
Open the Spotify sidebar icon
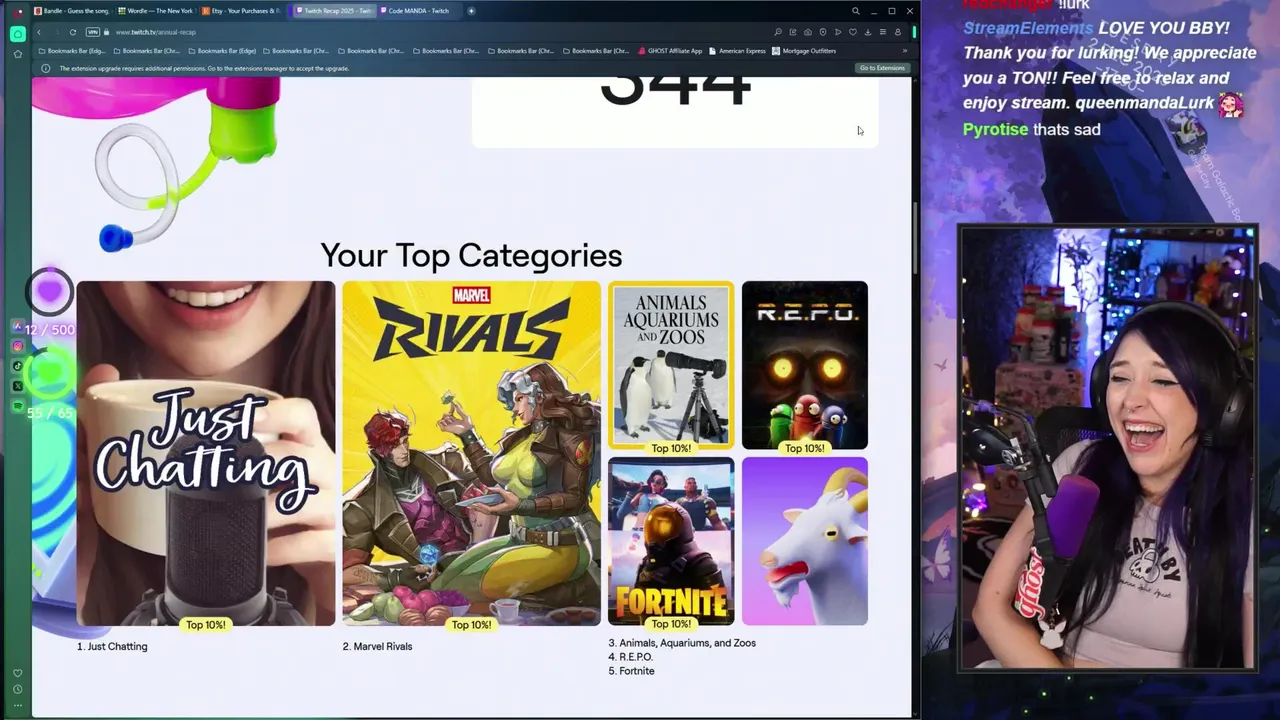pos(18,406)
